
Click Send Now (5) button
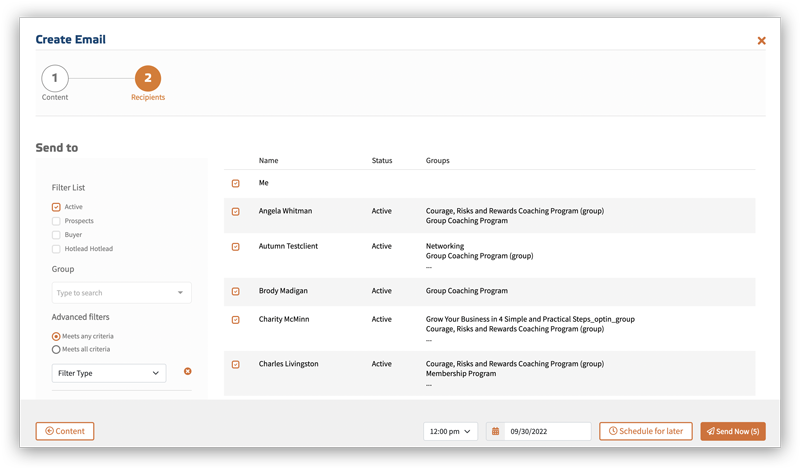733,431
